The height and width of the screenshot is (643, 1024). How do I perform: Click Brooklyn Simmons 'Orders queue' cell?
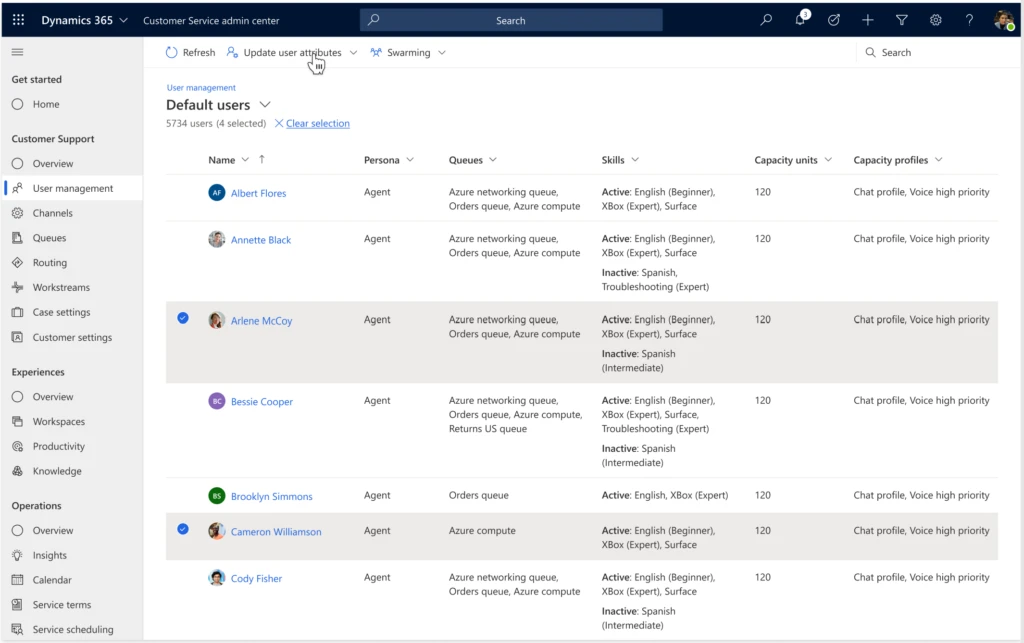pos(479,495)
